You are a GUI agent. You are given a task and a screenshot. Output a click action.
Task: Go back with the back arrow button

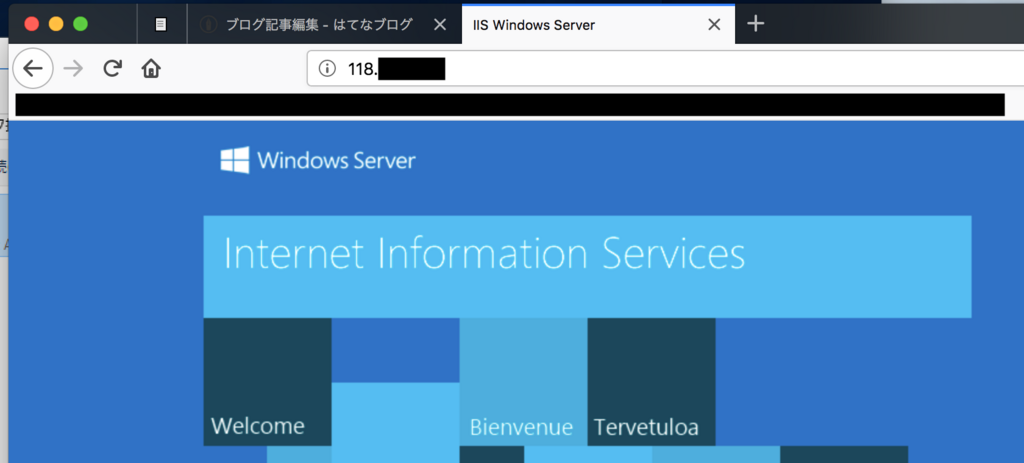point(33,68)
